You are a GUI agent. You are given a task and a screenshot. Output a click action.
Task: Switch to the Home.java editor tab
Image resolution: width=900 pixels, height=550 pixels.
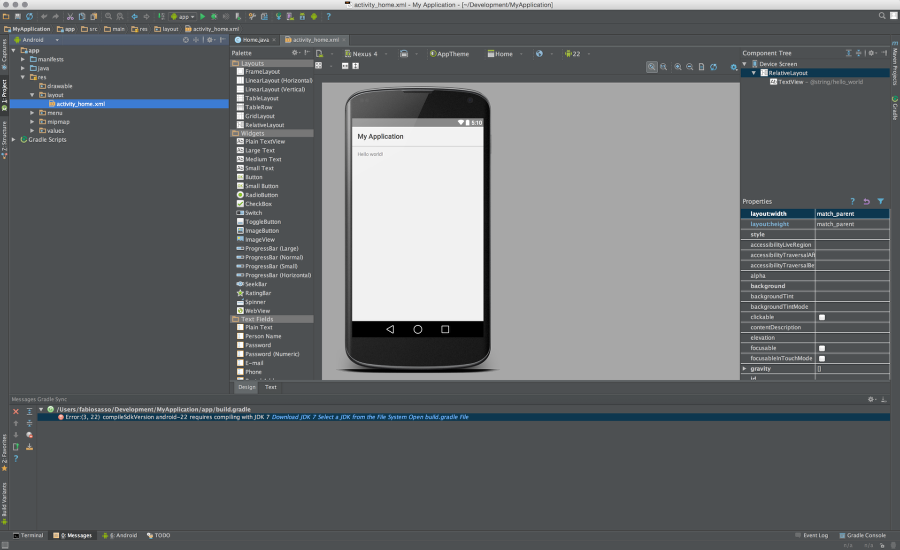255,40
